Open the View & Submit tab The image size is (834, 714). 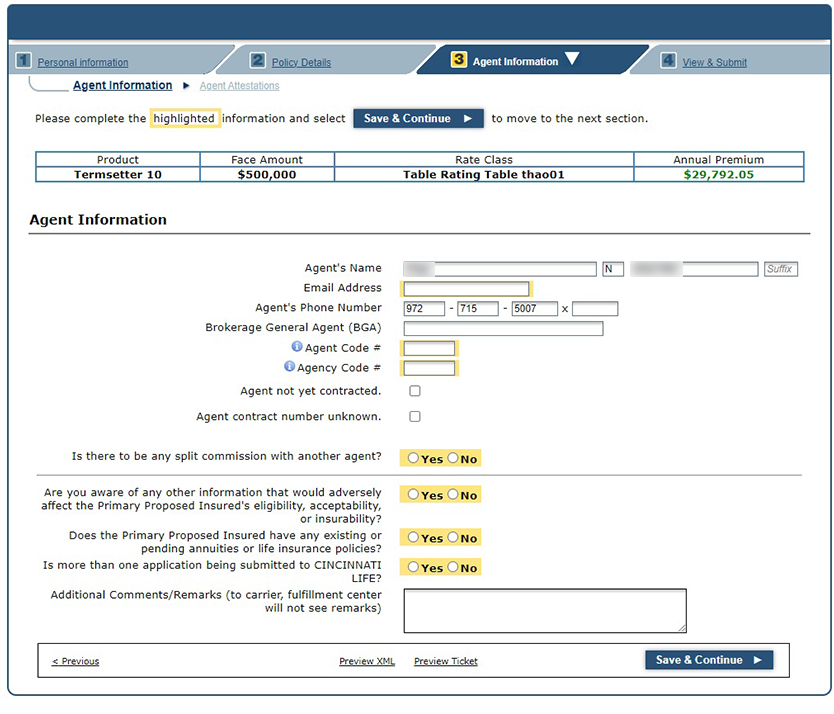click(714, 62)
